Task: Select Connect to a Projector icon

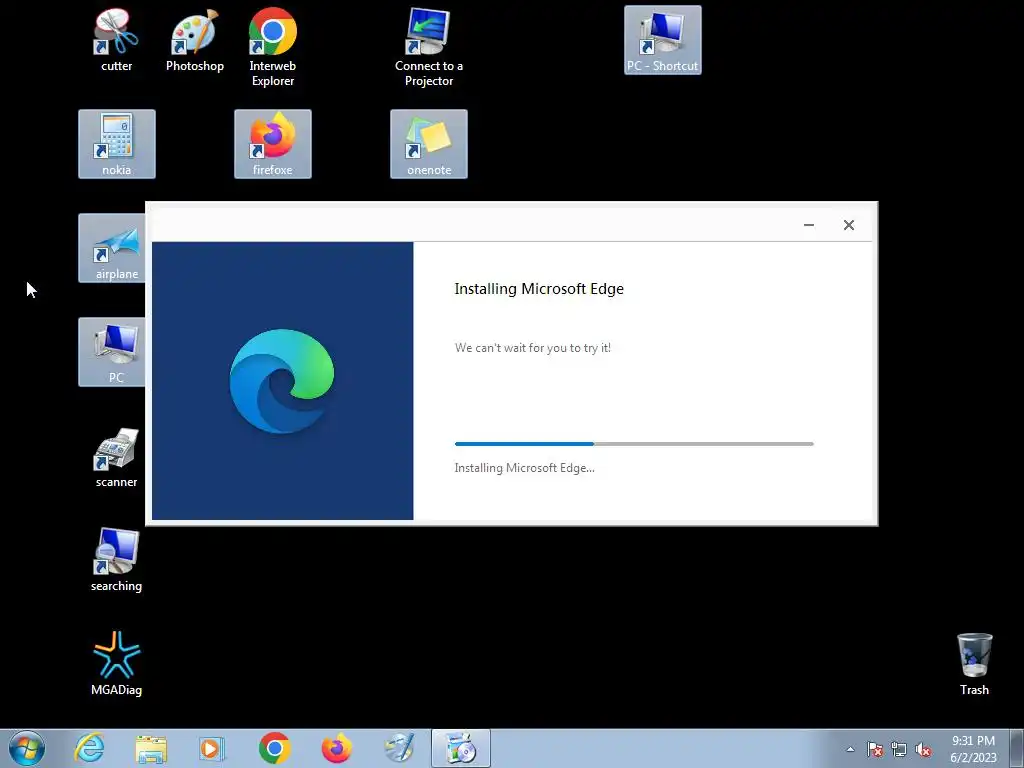Action: (x=428, y=47)
